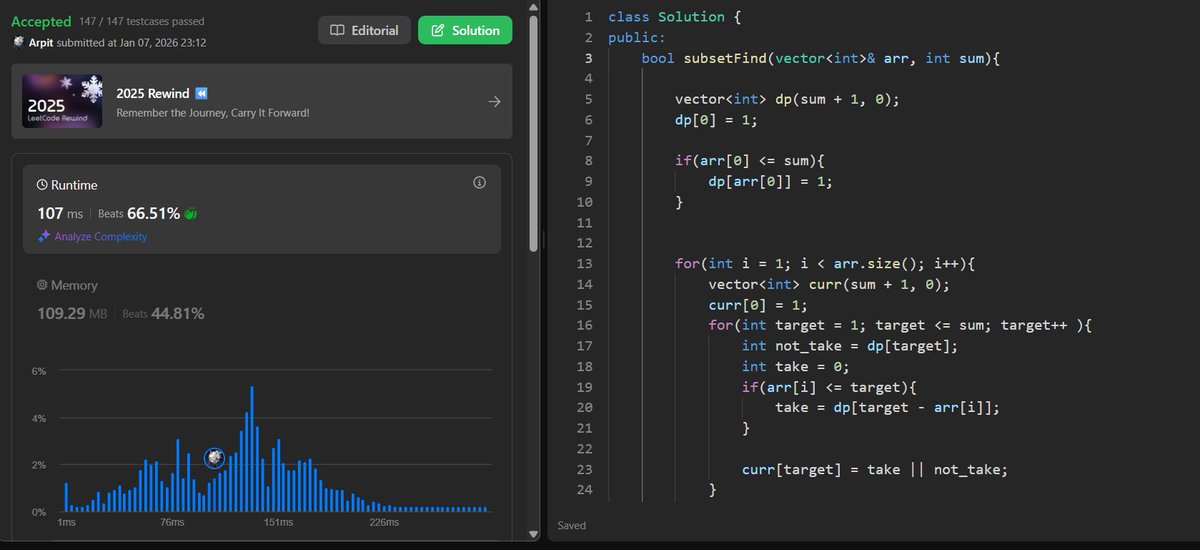Image resolution: width=1200 pixels, height=550 pixels.
Task: Click the tallest bar in the runtime histogram
Action: (x=252, y=448)
